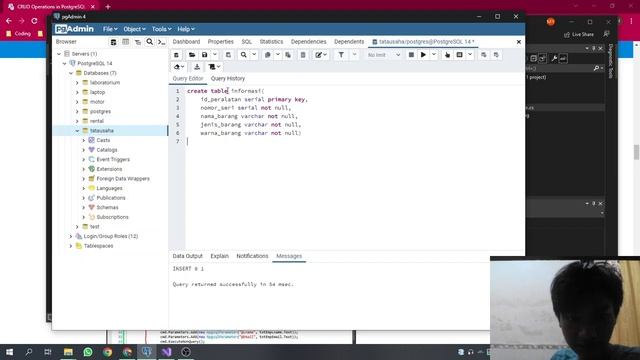640x360 pixels.
Task: Click the Explain hand-pointer icon
Action: click(447, 55)
